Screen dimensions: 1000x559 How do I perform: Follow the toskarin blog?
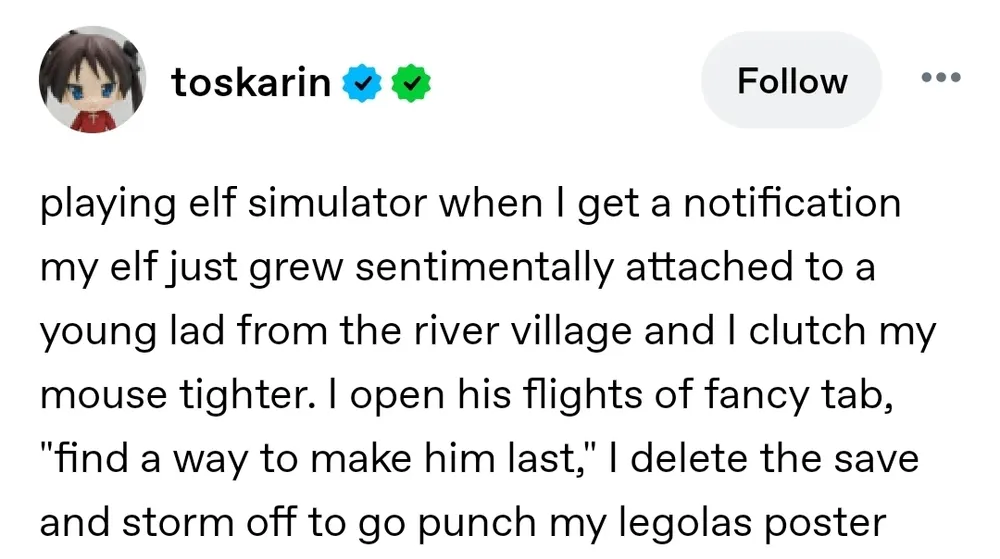(x=791, y=80)
